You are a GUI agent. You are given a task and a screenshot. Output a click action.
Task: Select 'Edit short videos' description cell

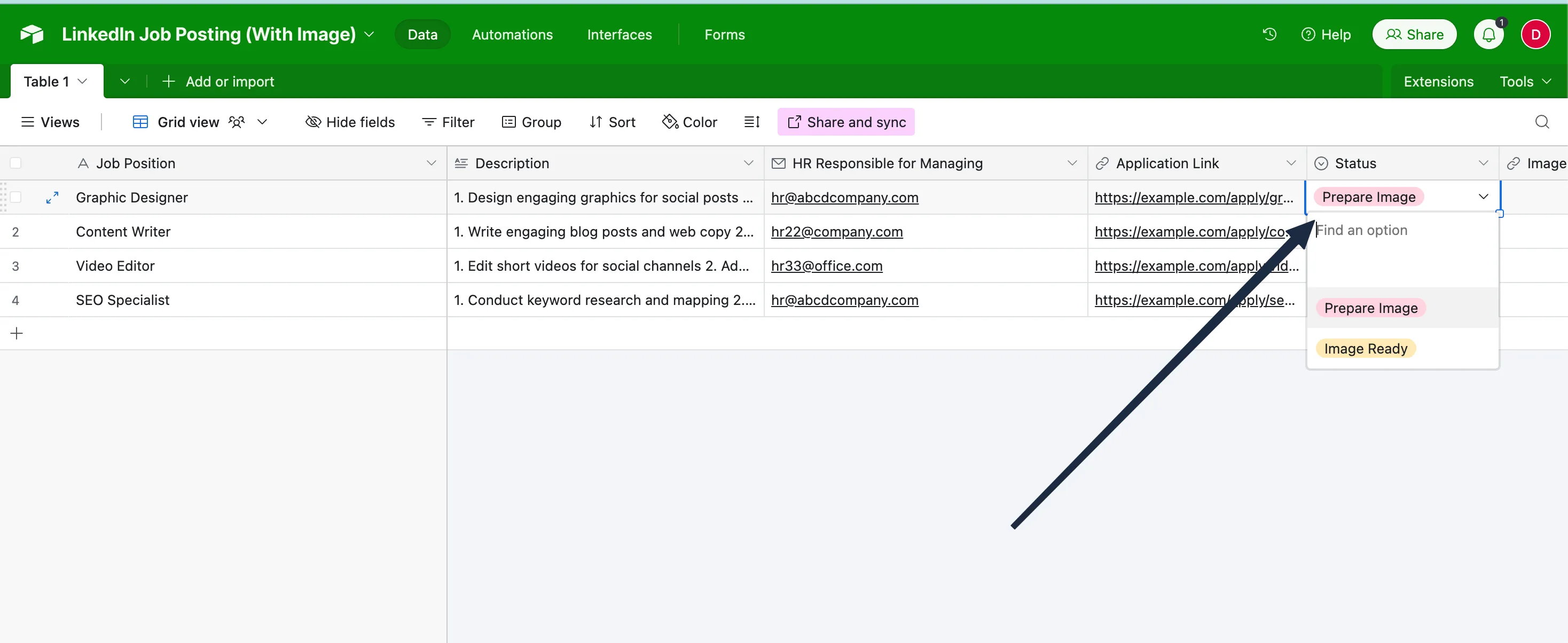click(x=605, y=265)
